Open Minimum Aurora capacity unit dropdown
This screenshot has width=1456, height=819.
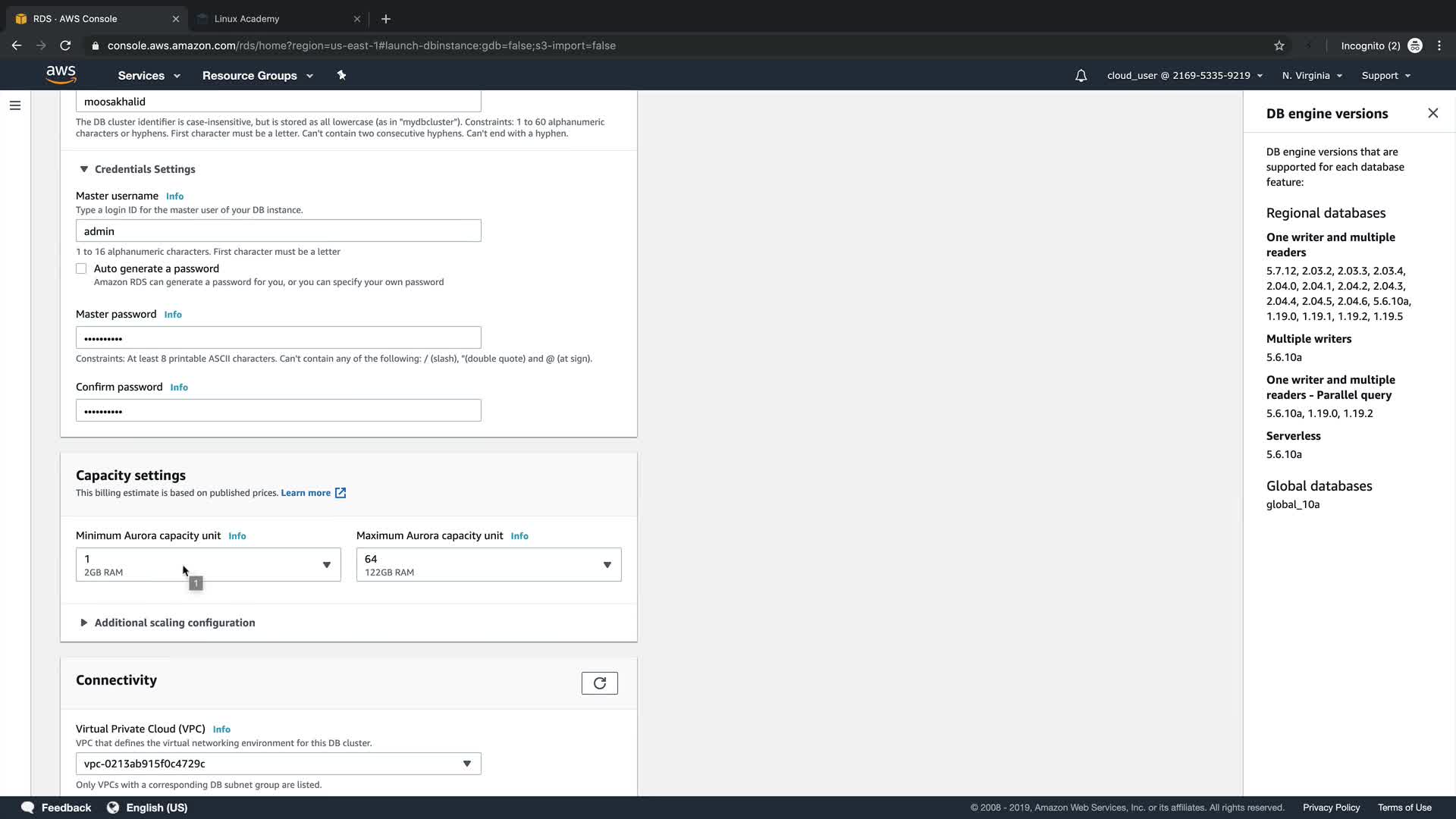tap(208, 565)
